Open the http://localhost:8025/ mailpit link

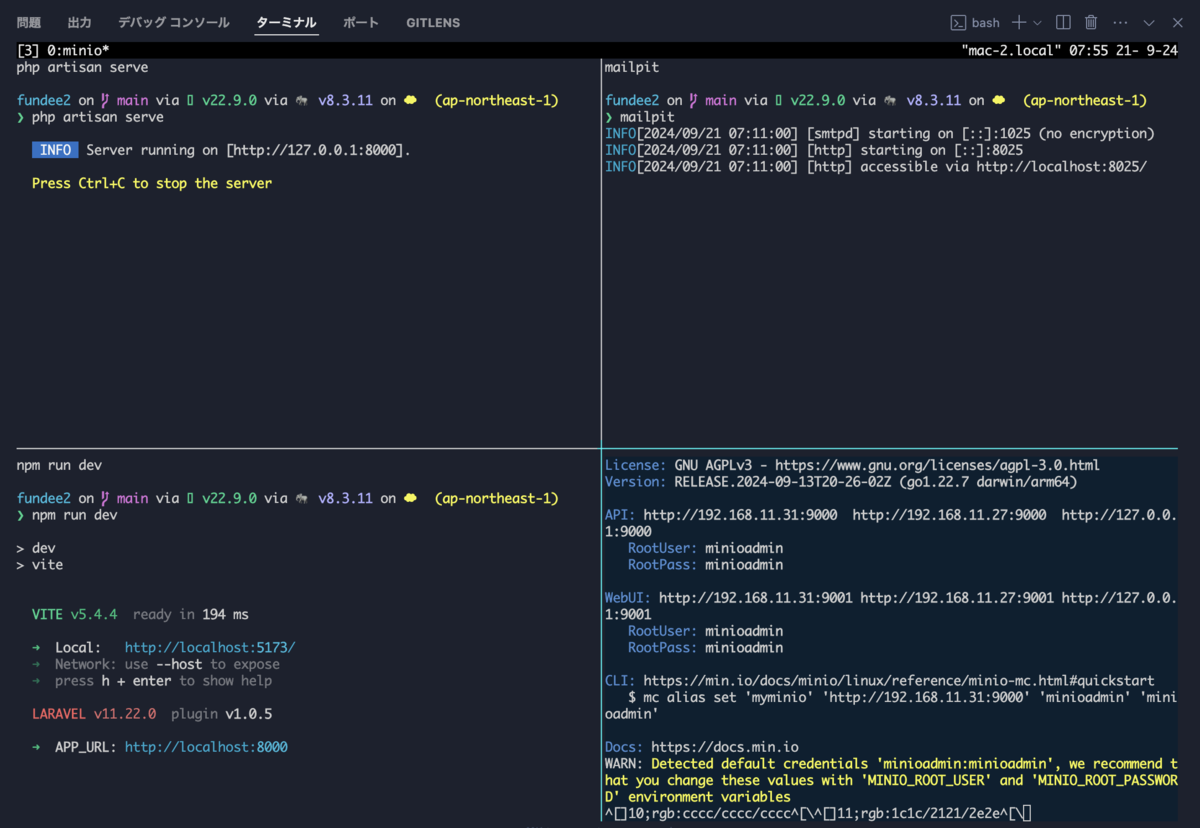[x=1061, y=167]
